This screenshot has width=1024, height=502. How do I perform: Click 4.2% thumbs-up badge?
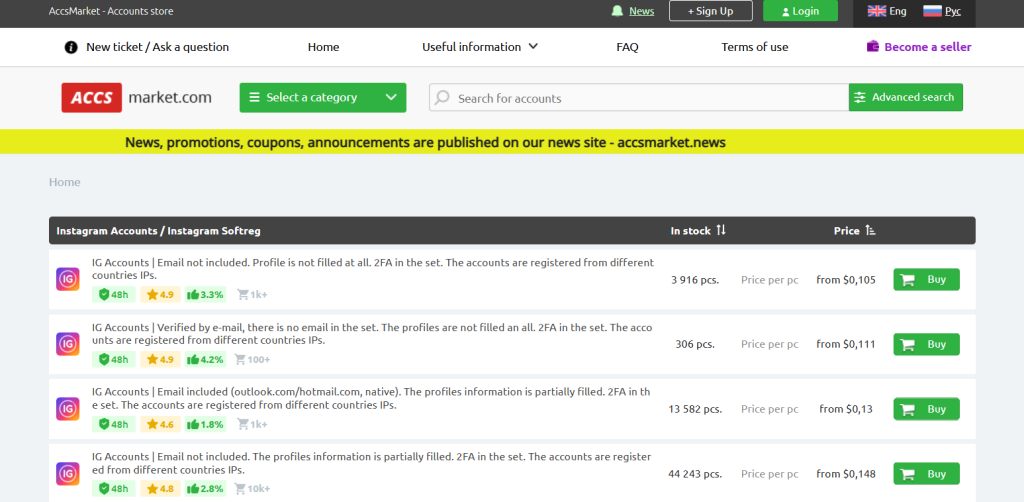pos(206,359)
